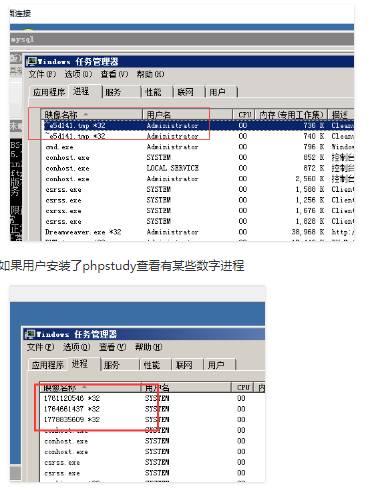
Task: Select 进程 tab in window with numeric processes
Action: (83, 364)
